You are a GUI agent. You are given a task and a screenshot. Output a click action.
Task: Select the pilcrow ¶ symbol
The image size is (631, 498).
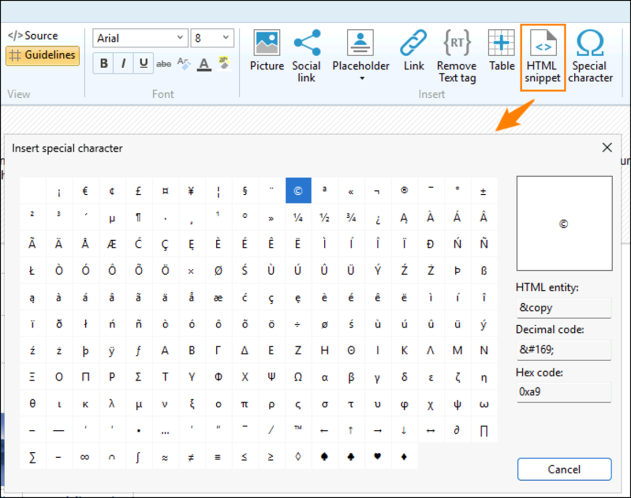pyautogui.click(x=138, y=217)
